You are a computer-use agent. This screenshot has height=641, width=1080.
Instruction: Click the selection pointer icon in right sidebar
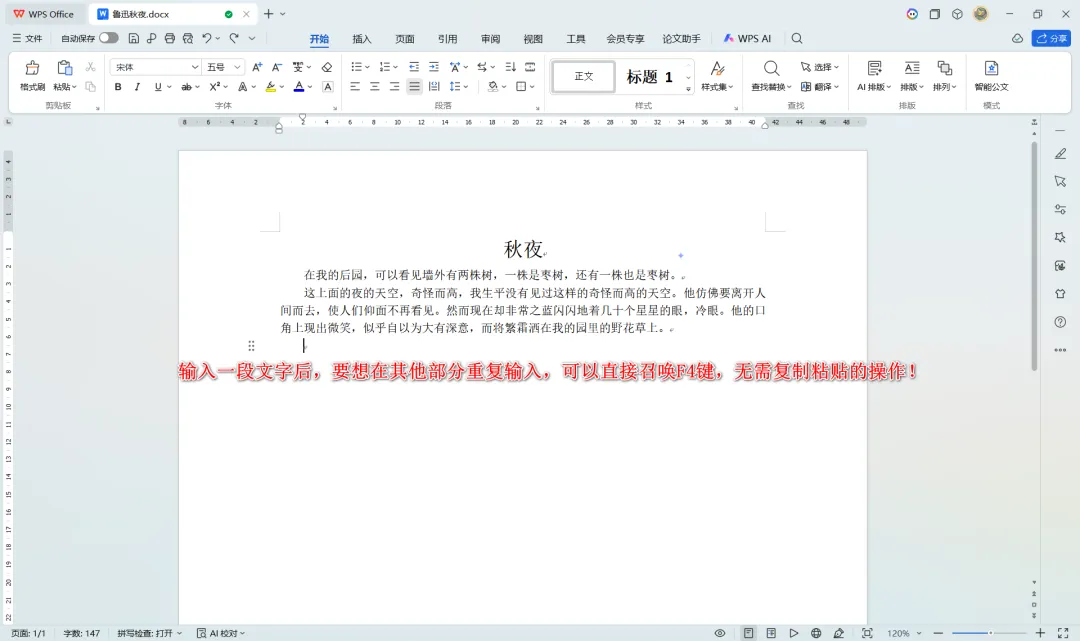tap(1060, 181)
